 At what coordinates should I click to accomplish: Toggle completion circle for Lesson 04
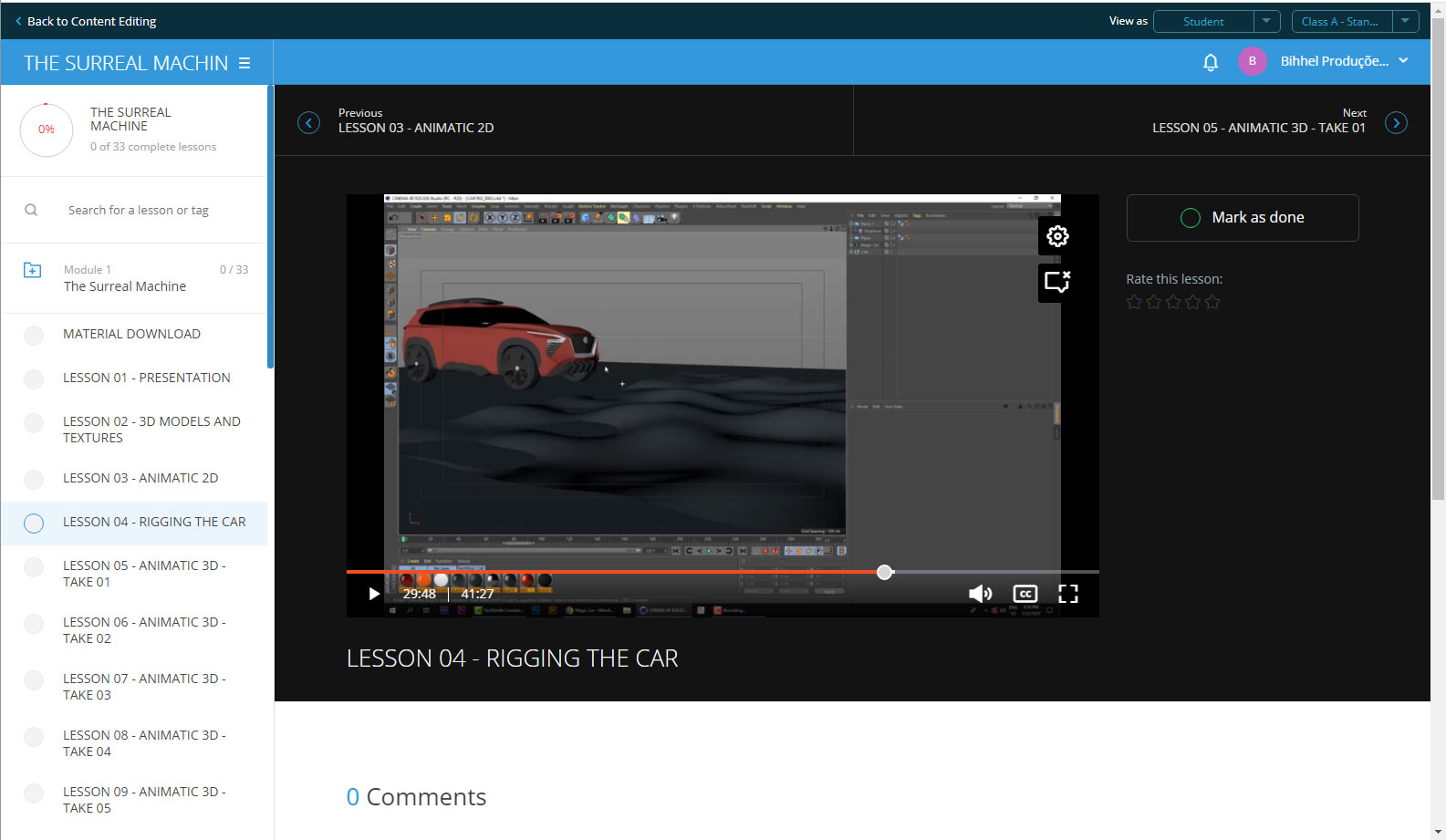[34, 524]
